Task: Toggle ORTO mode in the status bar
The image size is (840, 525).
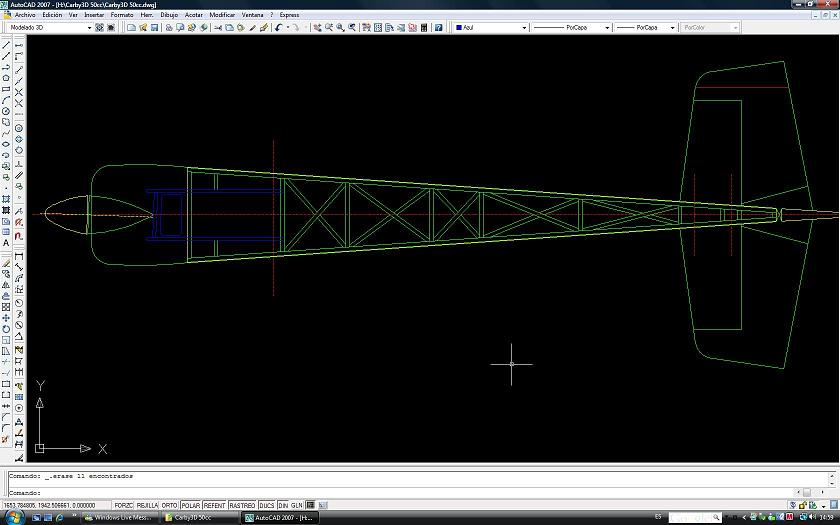Action: (170, 506)
